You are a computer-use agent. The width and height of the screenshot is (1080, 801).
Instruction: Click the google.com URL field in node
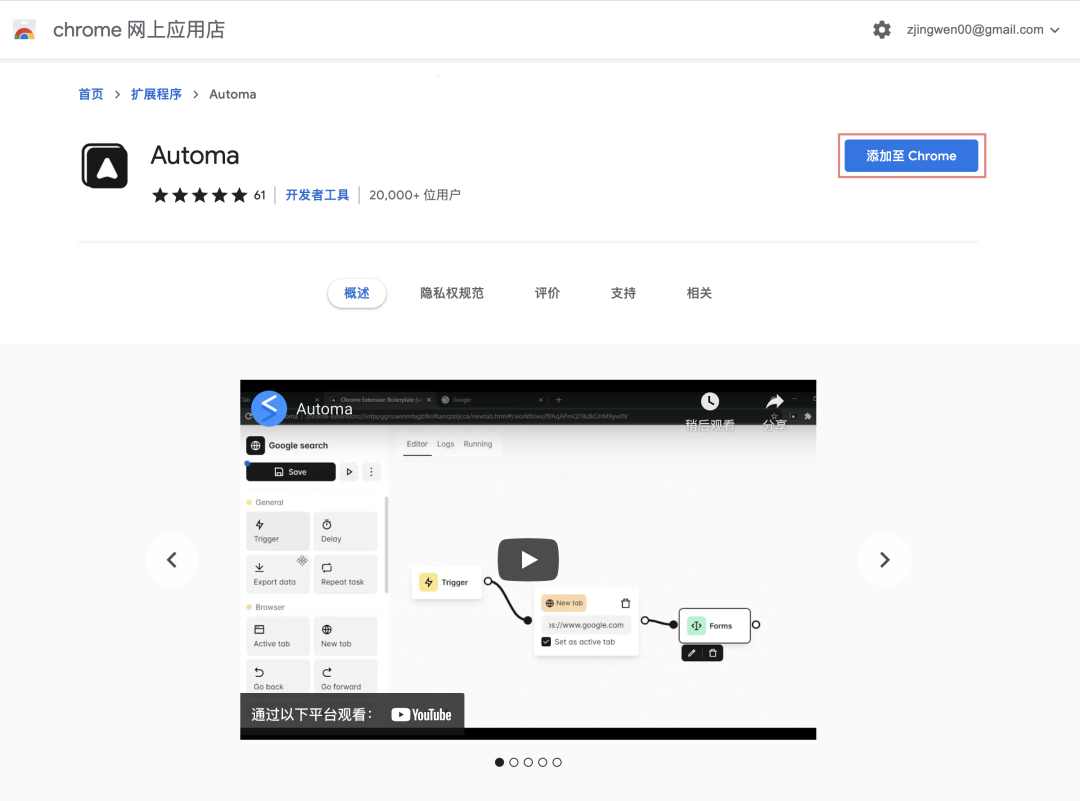pos(586,625)
